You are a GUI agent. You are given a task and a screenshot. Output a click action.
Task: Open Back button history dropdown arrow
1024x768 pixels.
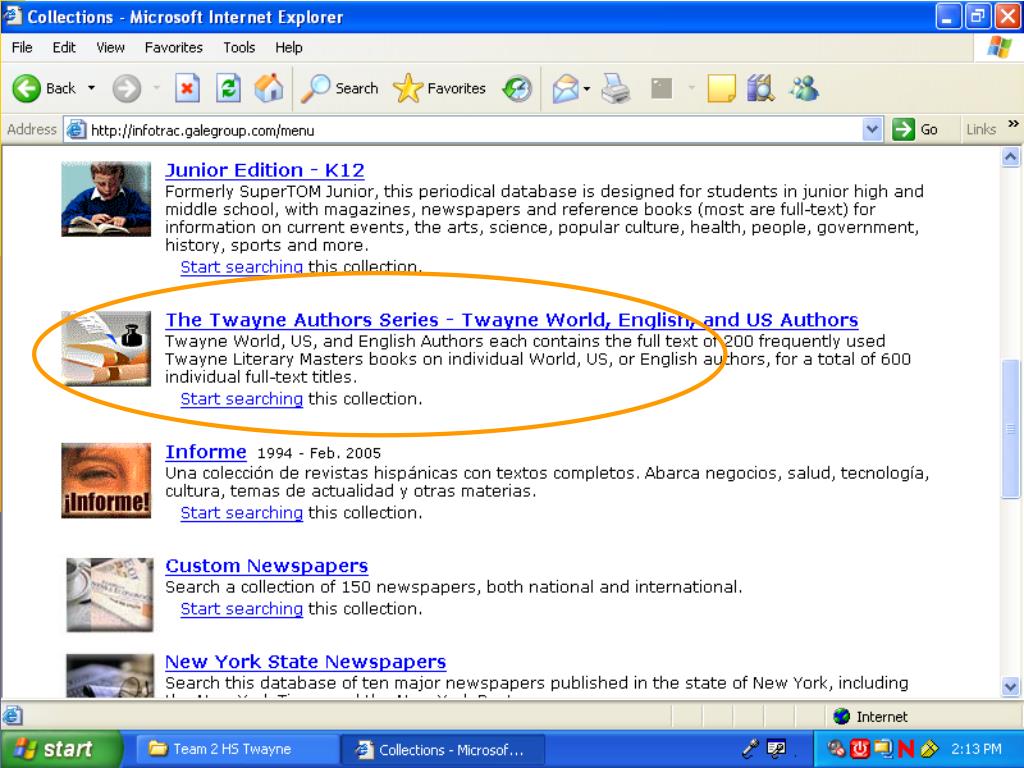click(x=91, y=88)
